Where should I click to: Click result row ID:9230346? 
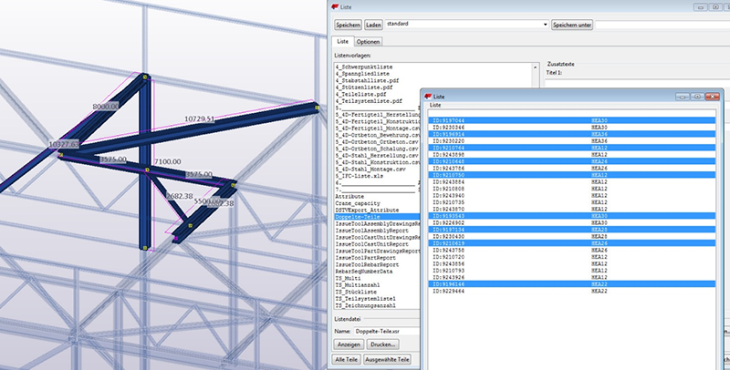(572, 128)
